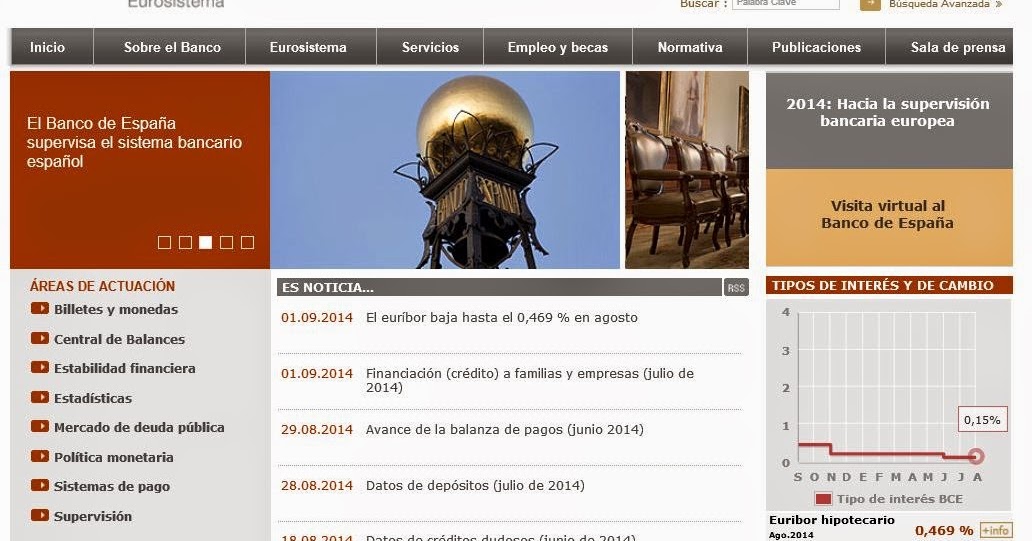Click the 'El Banco de España supervisa' slide text
This screenshot has height=541, width=1032.
pos(134,142)
